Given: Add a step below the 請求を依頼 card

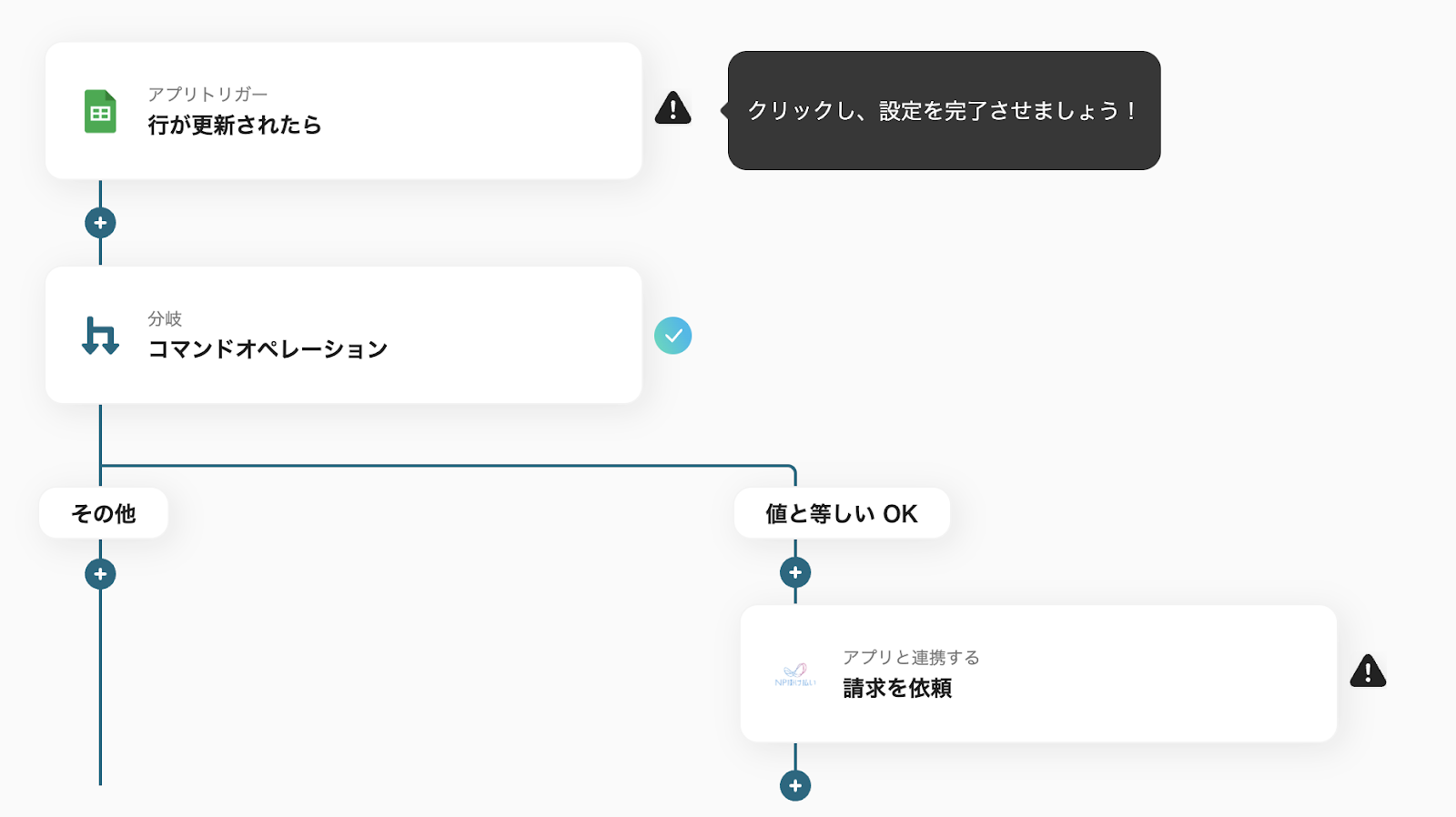Looking at the screenshot, I should point(795,786).
